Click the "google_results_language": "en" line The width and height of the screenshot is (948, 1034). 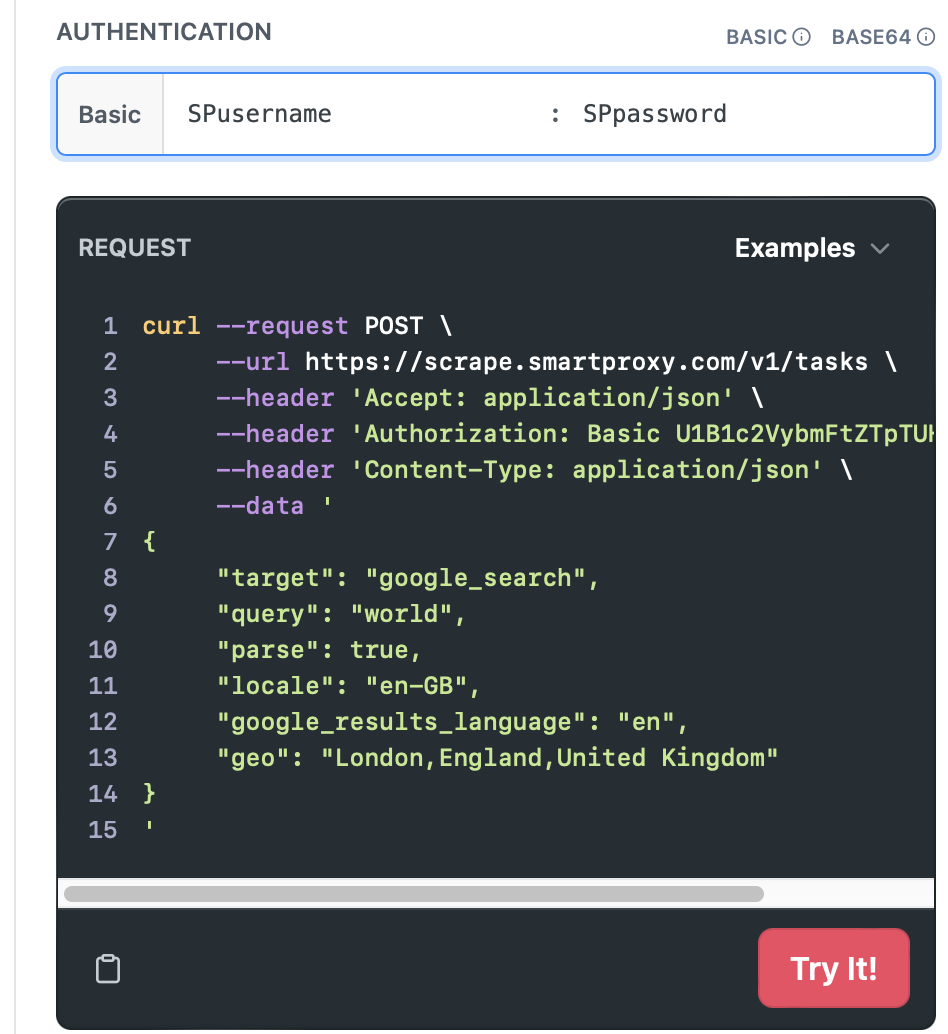[x=453, y=722]
